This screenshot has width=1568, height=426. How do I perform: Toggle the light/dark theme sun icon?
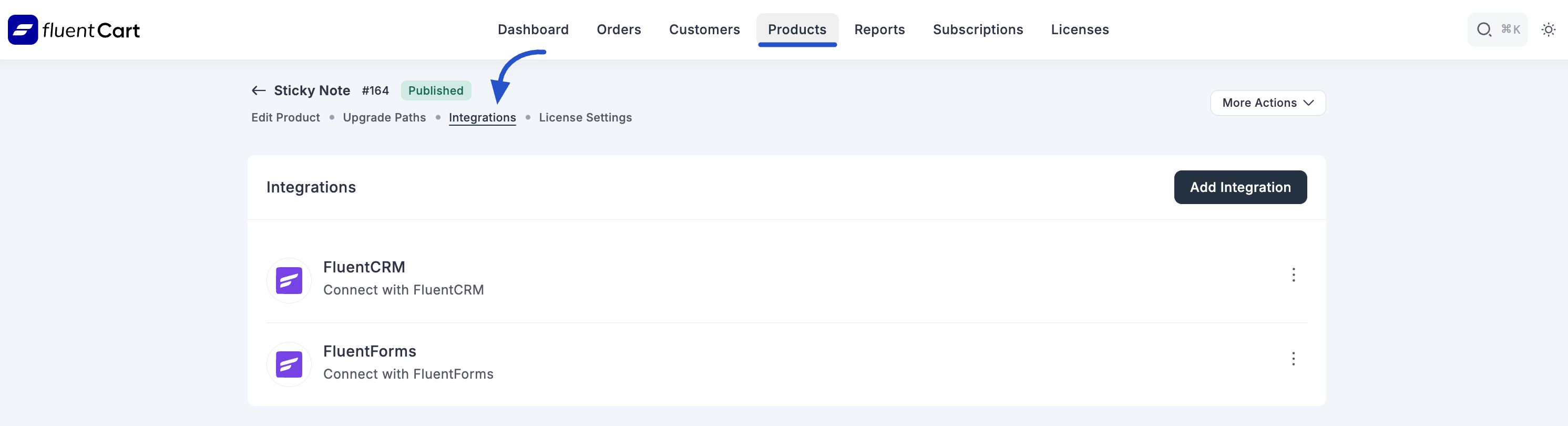1549,29
